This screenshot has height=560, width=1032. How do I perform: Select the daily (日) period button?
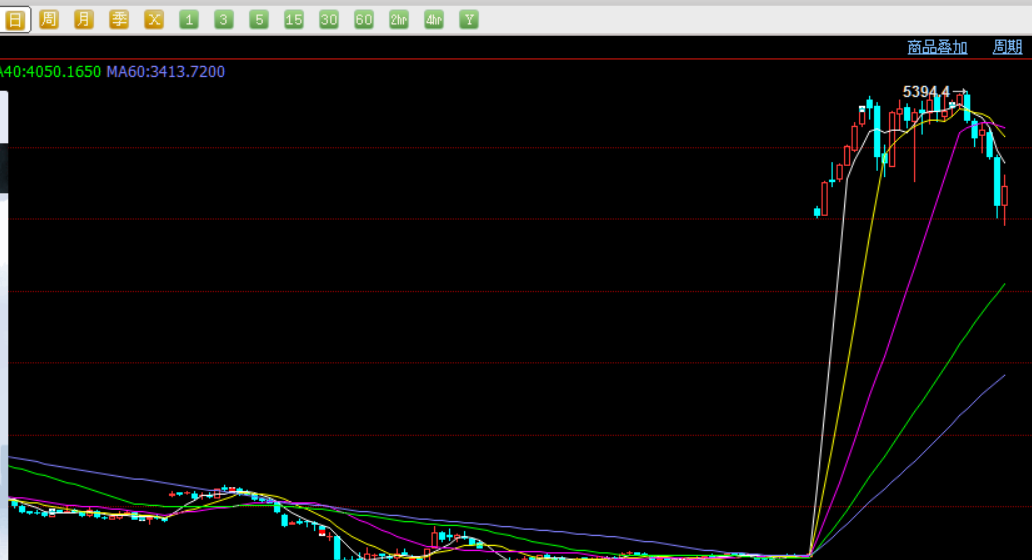[15, 20]
